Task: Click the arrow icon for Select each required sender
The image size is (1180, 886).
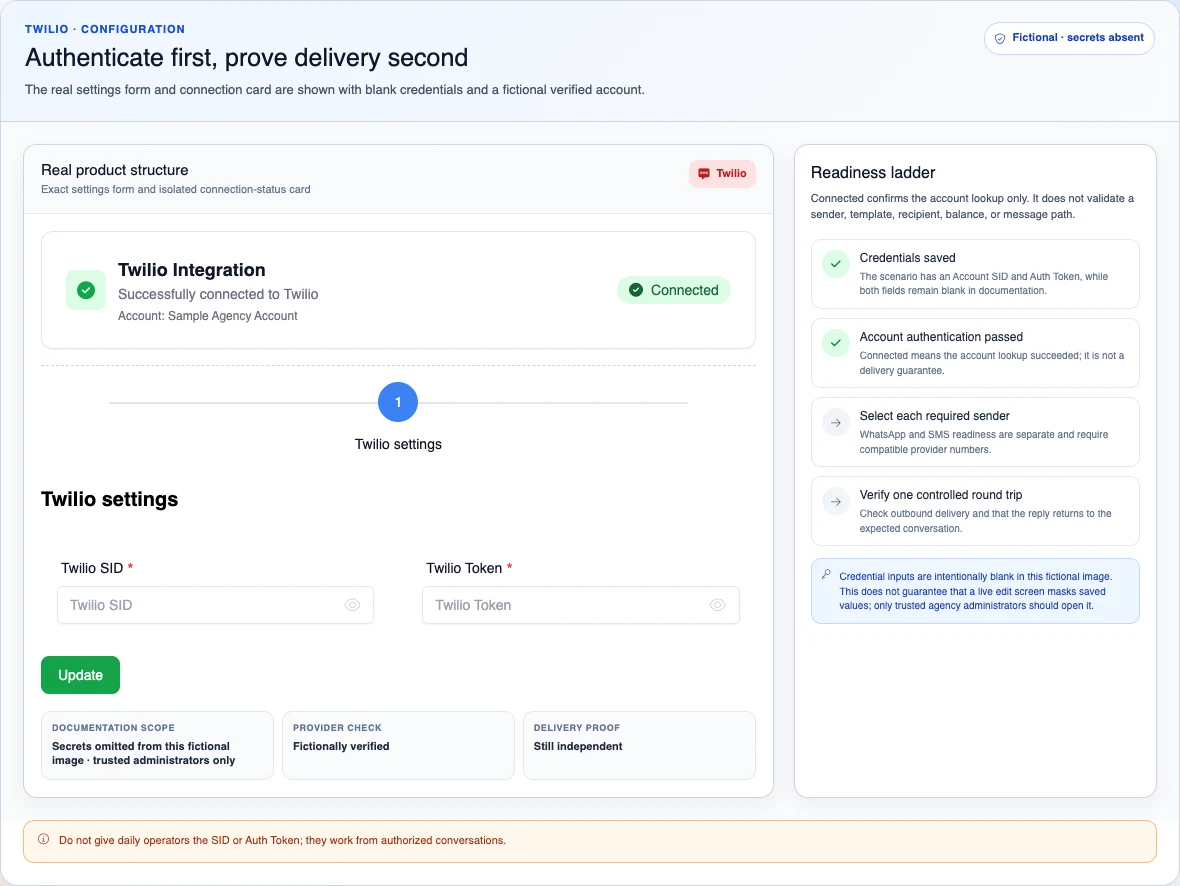Action: coord(835,422)
